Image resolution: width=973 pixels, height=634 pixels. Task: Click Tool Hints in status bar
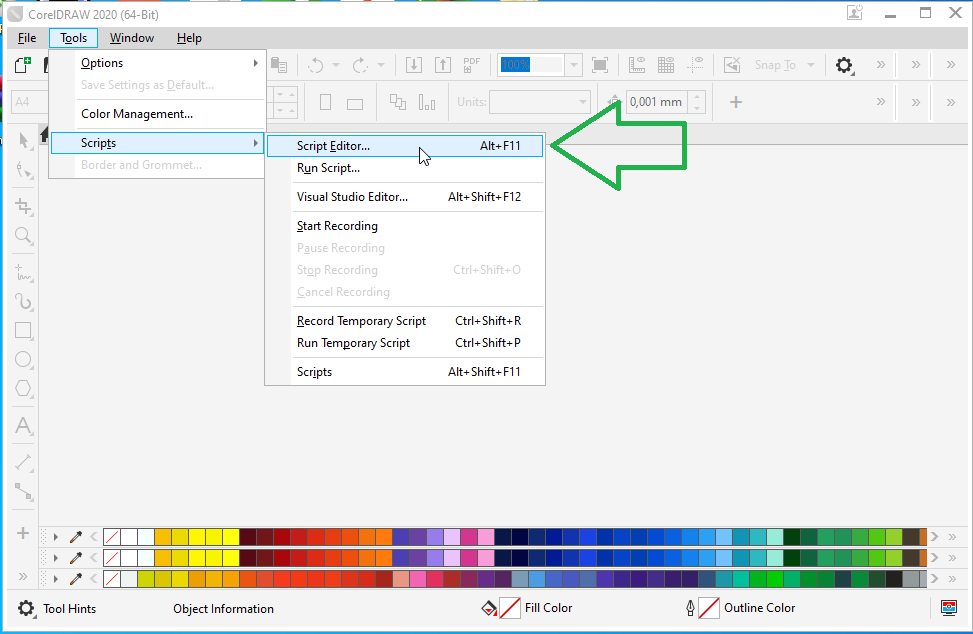pos(70,609)
